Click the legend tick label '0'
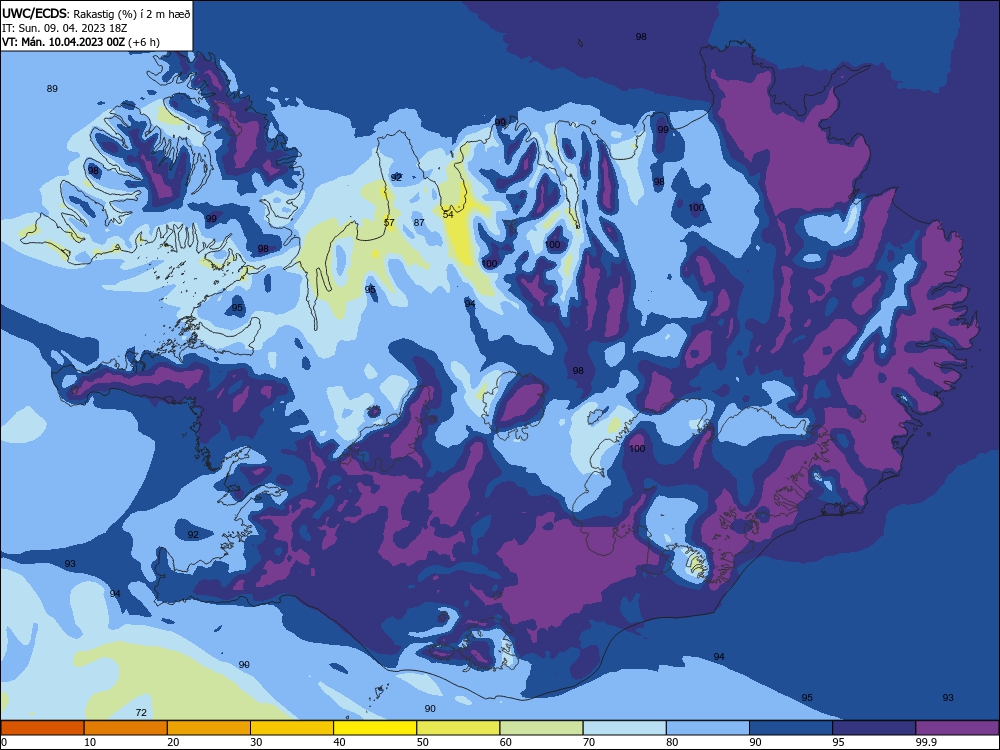1000x750 pixels. 4,742
